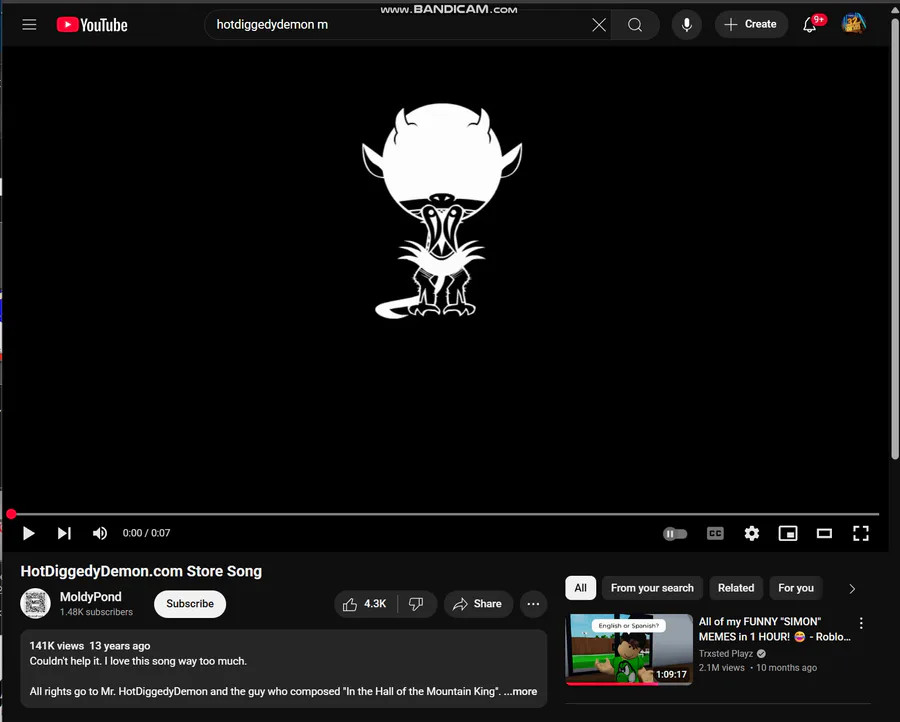Open the Create button
This screenshot has height=722, width=900.
click(751, 24)
